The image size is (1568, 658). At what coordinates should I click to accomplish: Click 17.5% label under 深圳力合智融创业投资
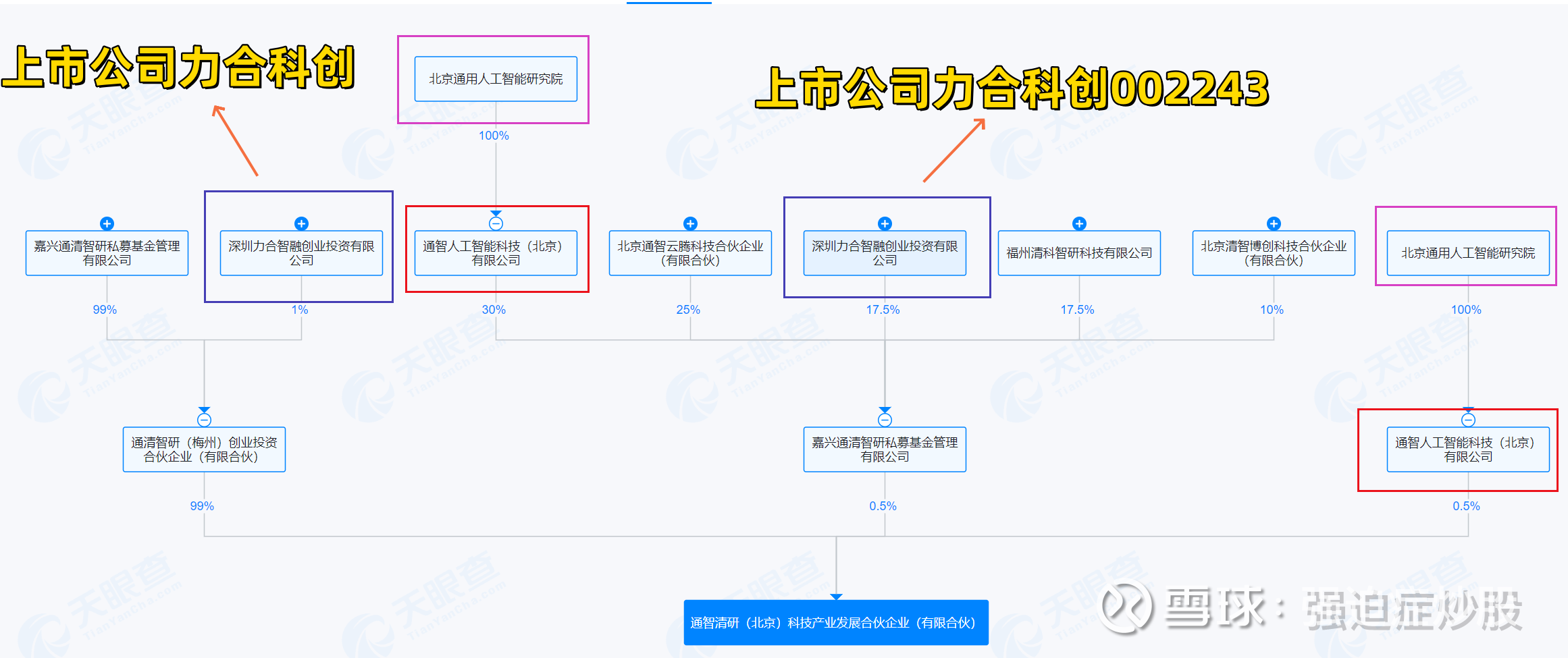click(x=883, y=310)
